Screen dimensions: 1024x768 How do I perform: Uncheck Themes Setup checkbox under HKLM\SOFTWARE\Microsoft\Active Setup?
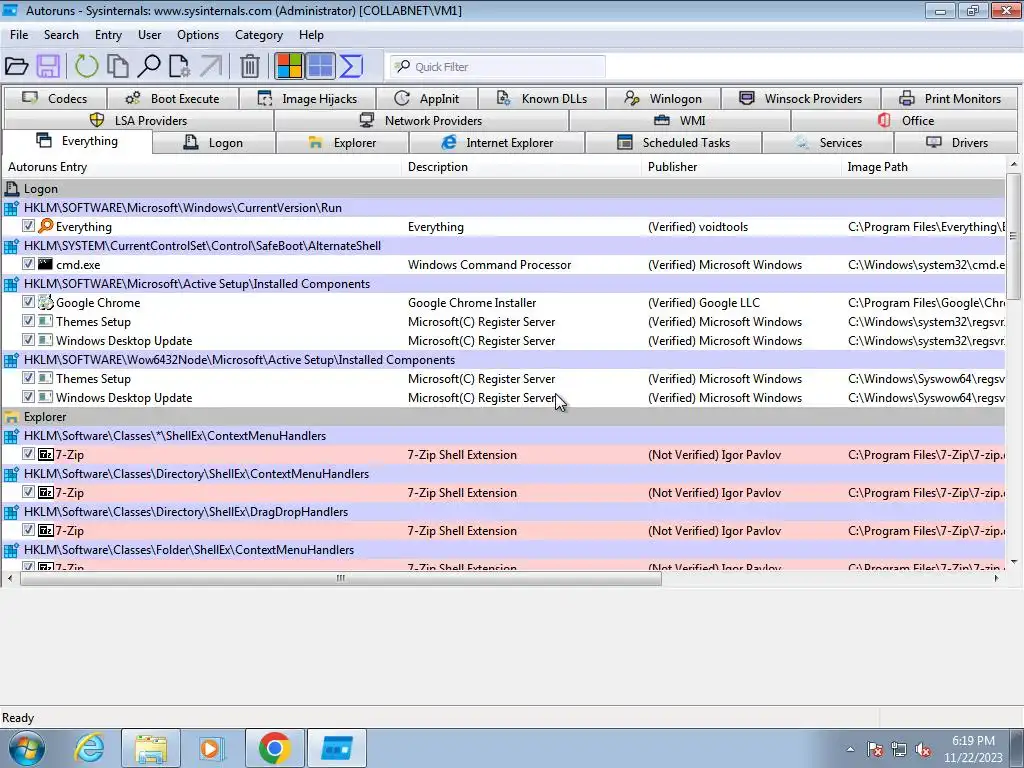click(28, 321)
